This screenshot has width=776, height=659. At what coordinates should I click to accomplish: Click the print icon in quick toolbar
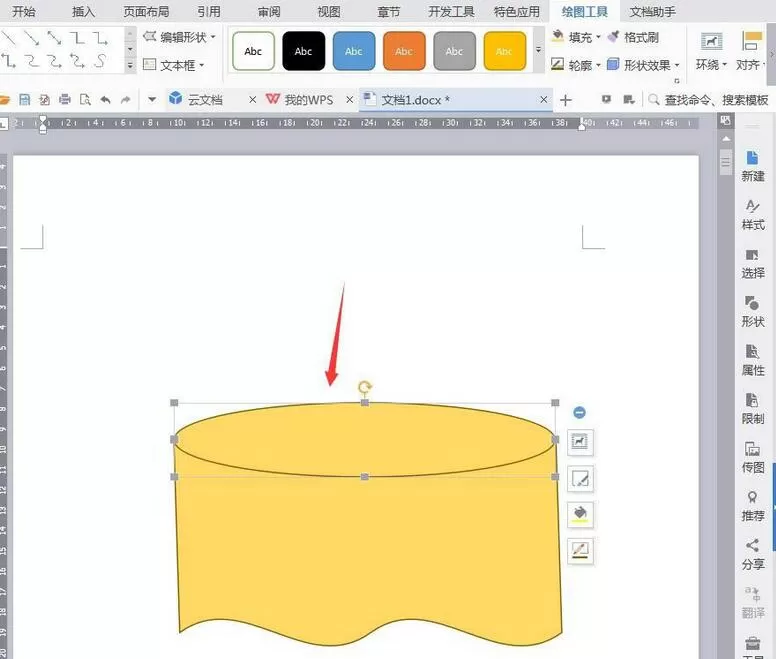64,100
